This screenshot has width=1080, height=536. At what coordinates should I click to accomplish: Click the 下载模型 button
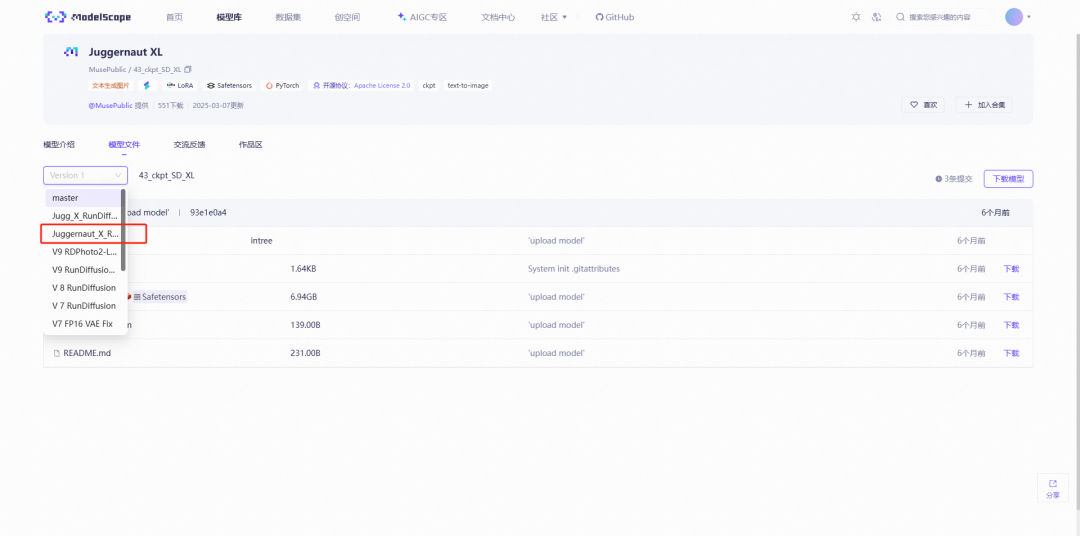1008,178
